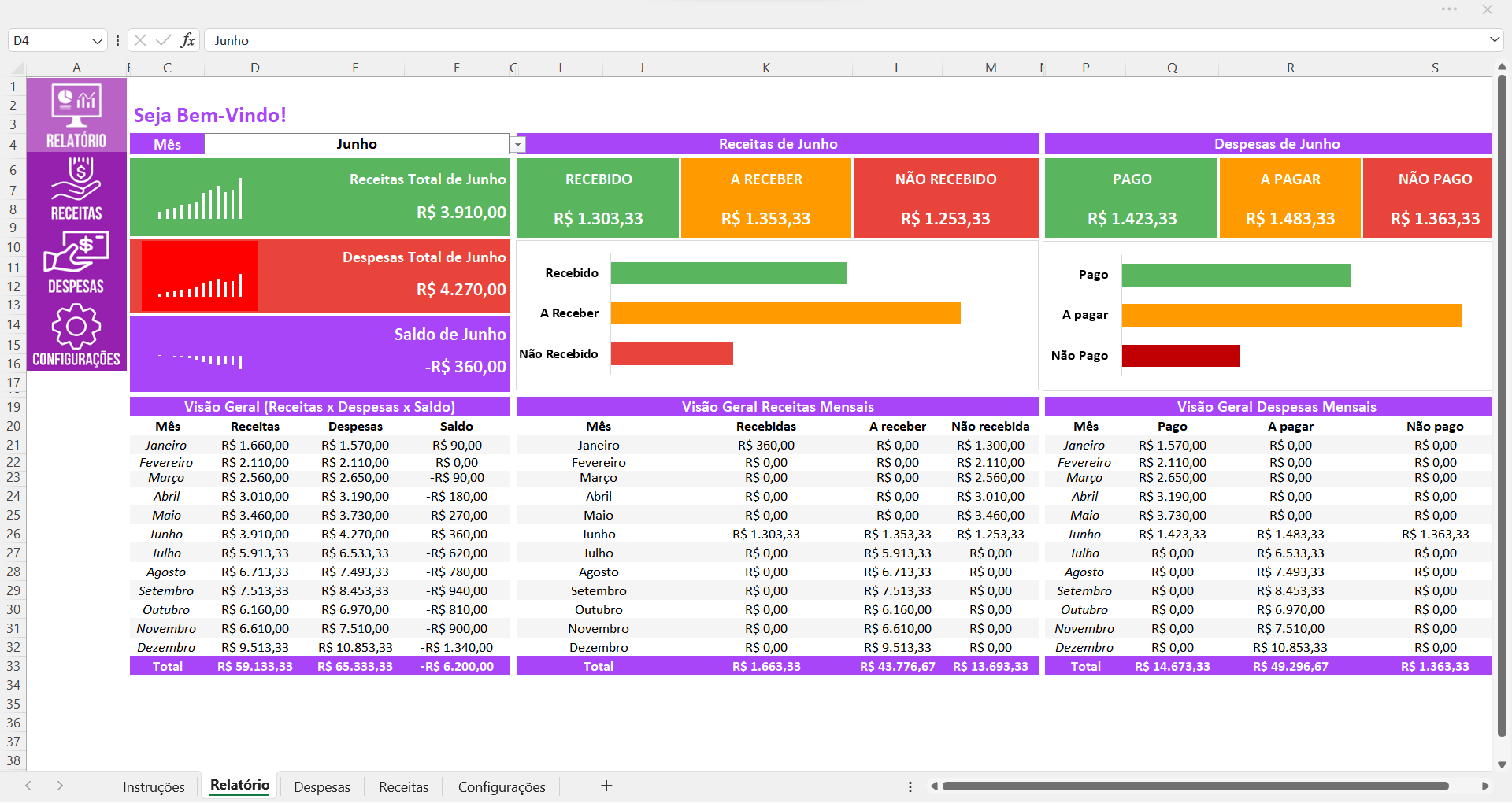Click the green Pago chart bar
The image size is (1512, 803).
click(x=1236, y=276)
